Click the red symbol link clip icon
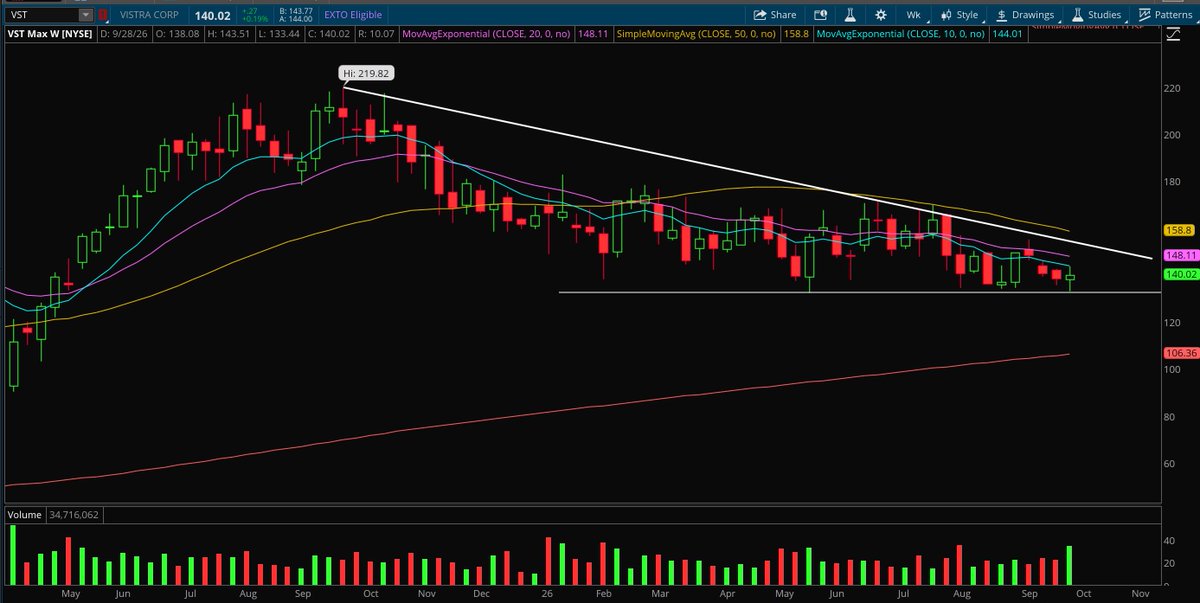 coord(103,15)
